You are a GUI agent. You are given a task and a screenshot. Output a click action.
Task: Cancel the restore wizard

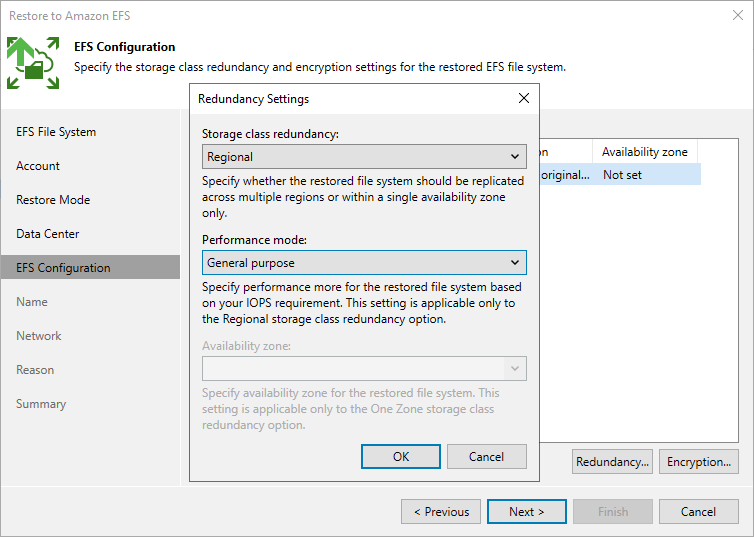(699, 512)
